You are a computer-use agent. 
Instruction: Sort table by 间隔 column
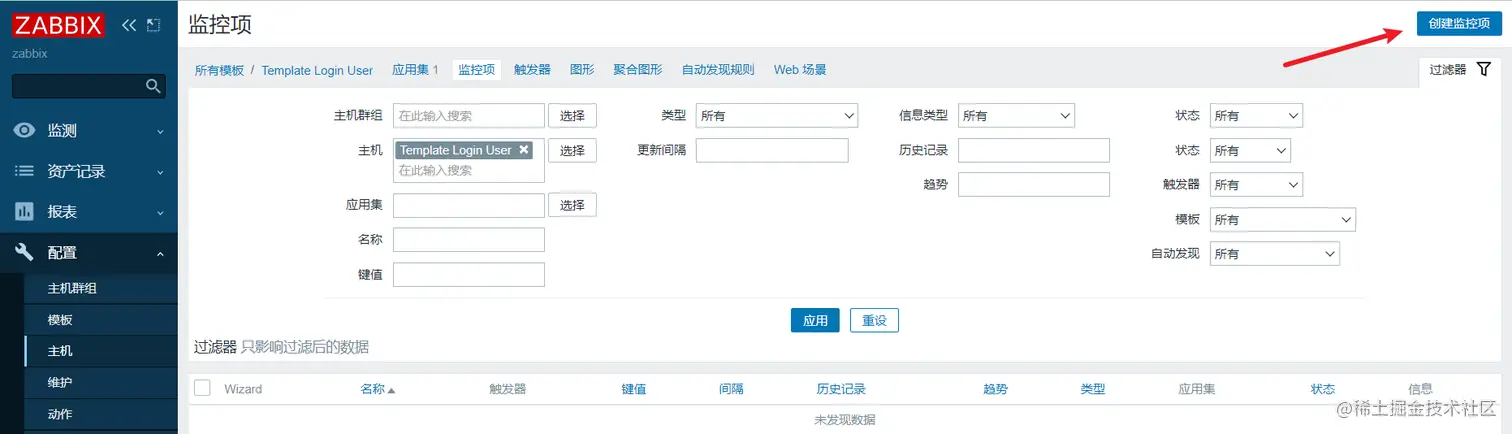731,389
